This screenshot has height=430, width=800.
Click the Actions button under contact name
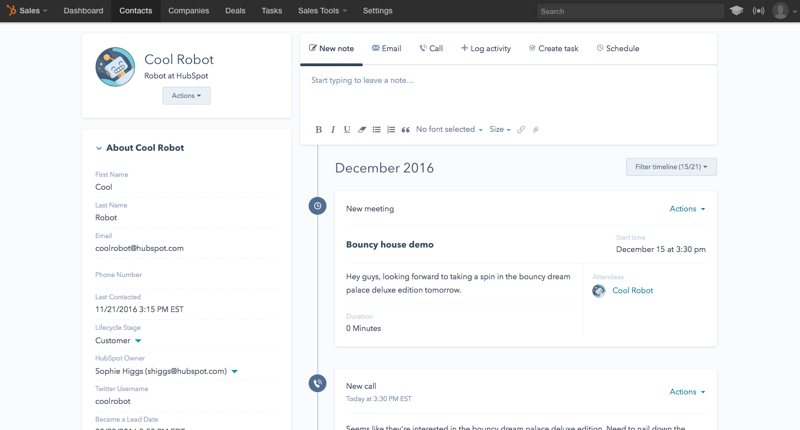pos(186,96)
